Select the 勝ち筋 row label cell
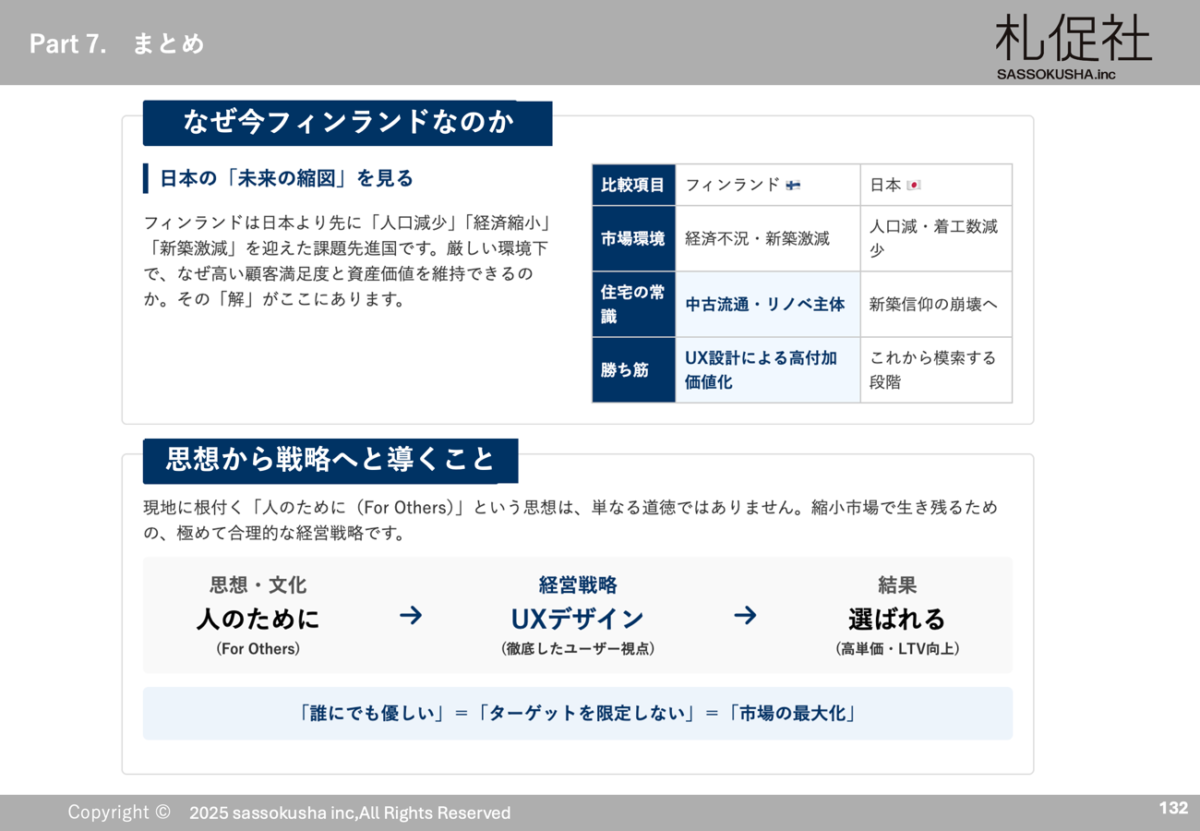The image size is (1200, 831). click(x=633, y=370)
